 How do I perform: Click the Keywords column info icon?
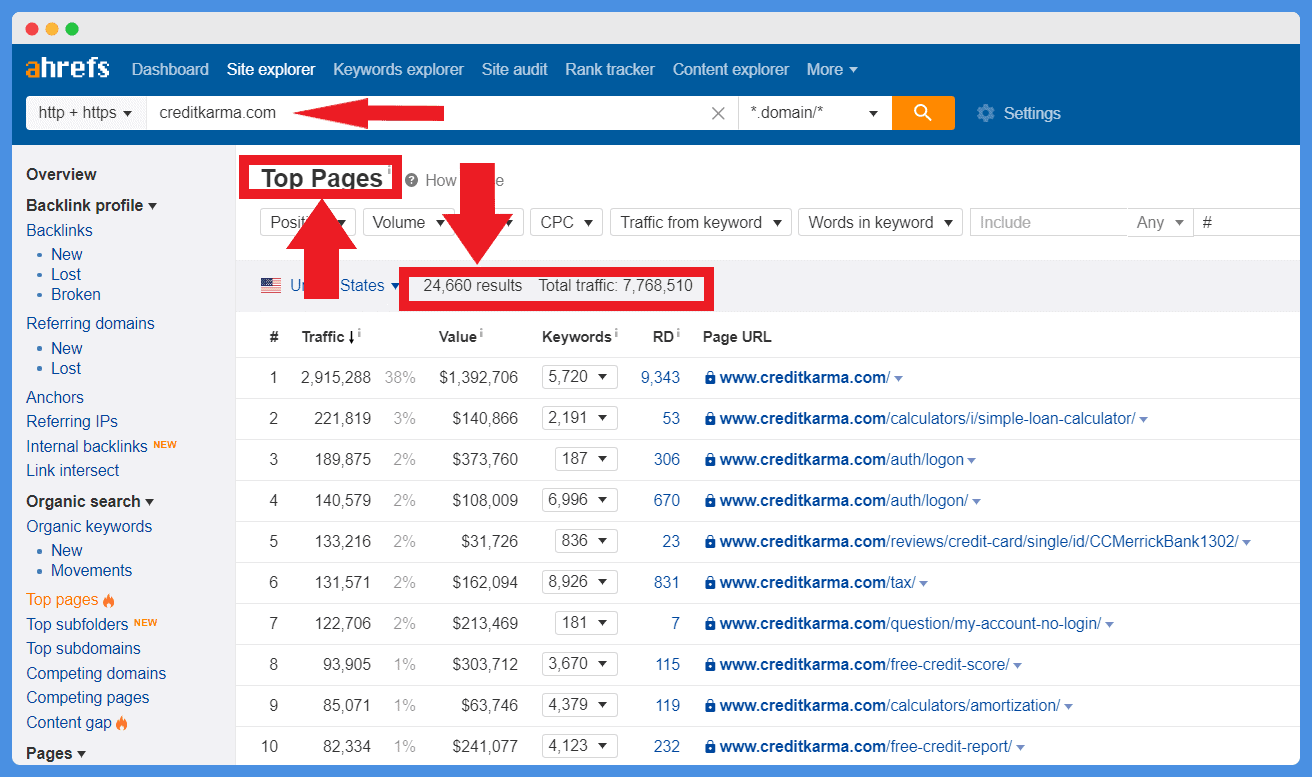[616, 333]
